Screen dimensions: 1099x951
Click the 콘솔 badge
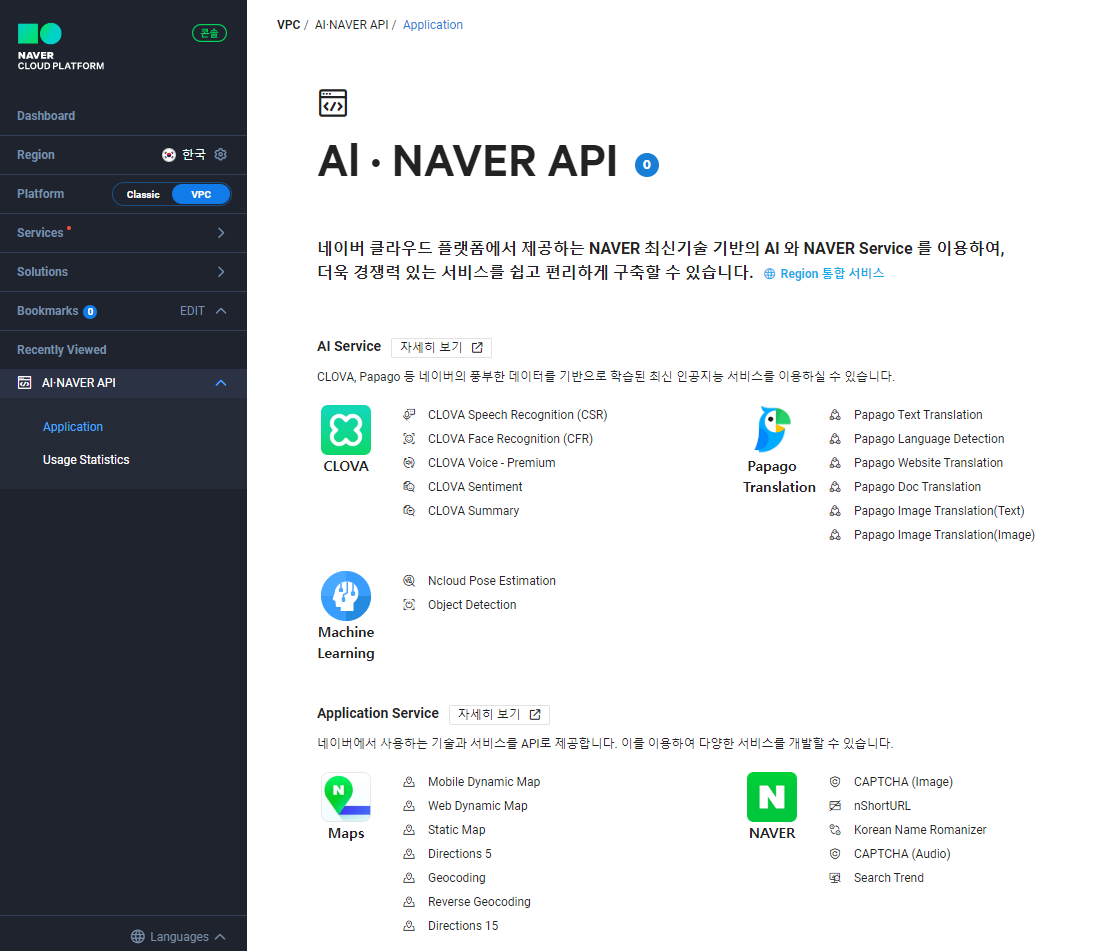click(x=210, y=33)
